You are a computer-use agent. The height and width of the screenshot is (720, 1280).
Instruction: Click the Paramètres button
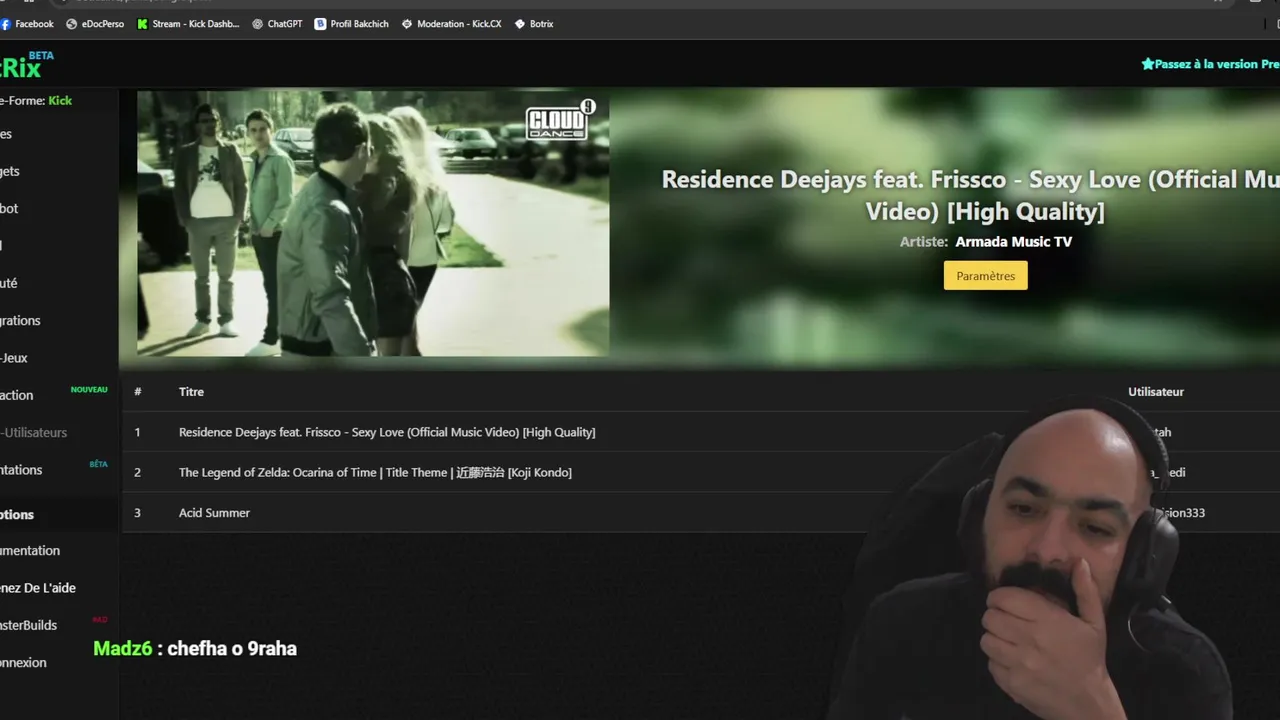pos(985,276)
